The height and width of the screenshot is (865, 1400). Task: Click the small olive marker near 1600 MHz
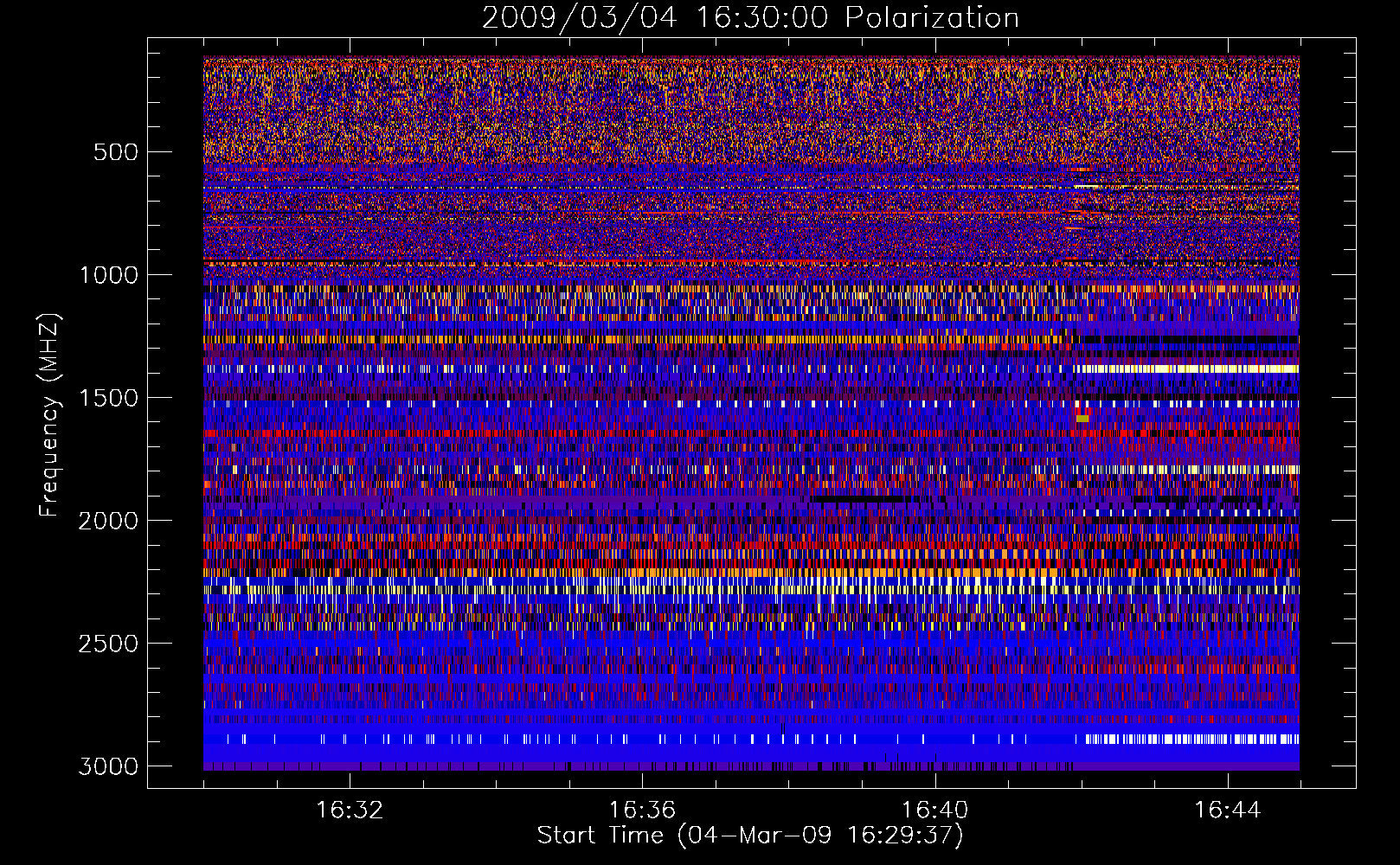1082,419
